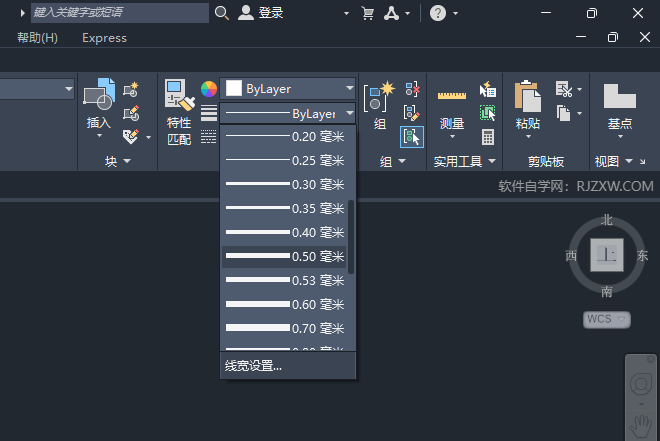Click the ViewCube 上 top face
The width and height of the screenshot is (660, 441).
pyautogui.click(x=607, y=255)
